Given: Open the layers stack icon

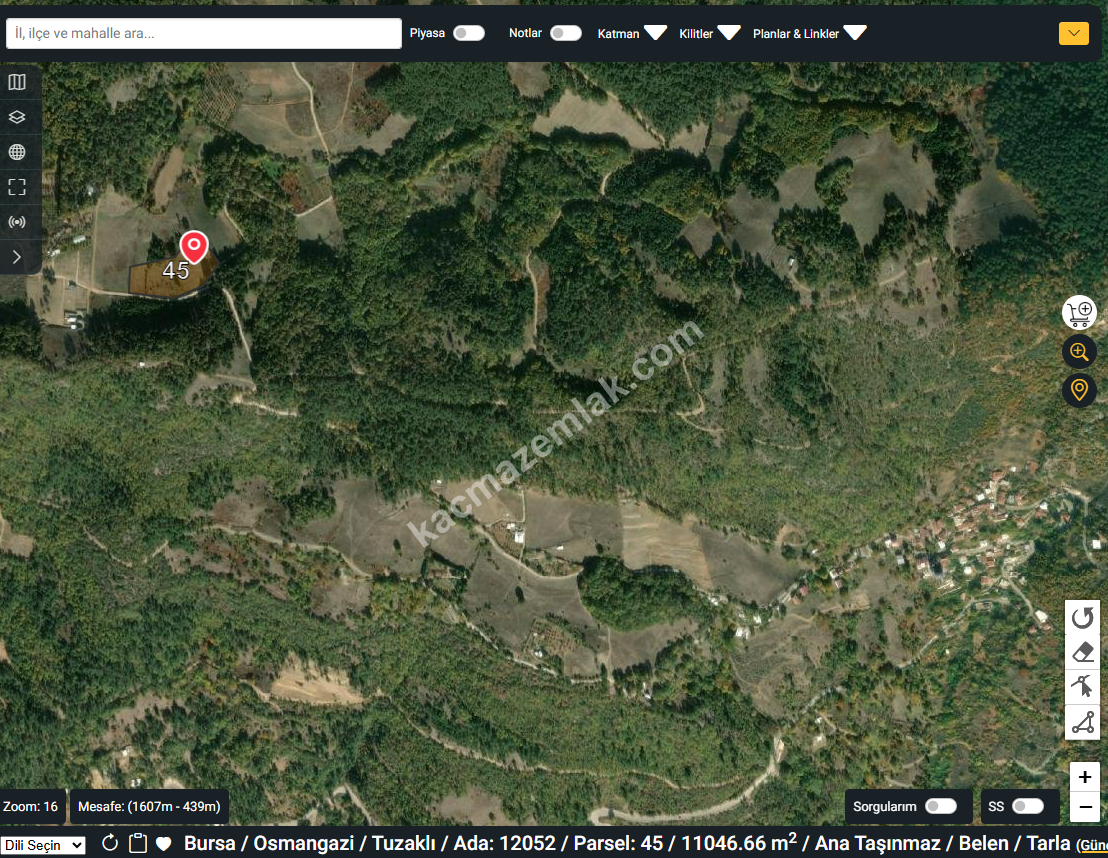Looking at the screenshot, I should [x=17, y=117].
